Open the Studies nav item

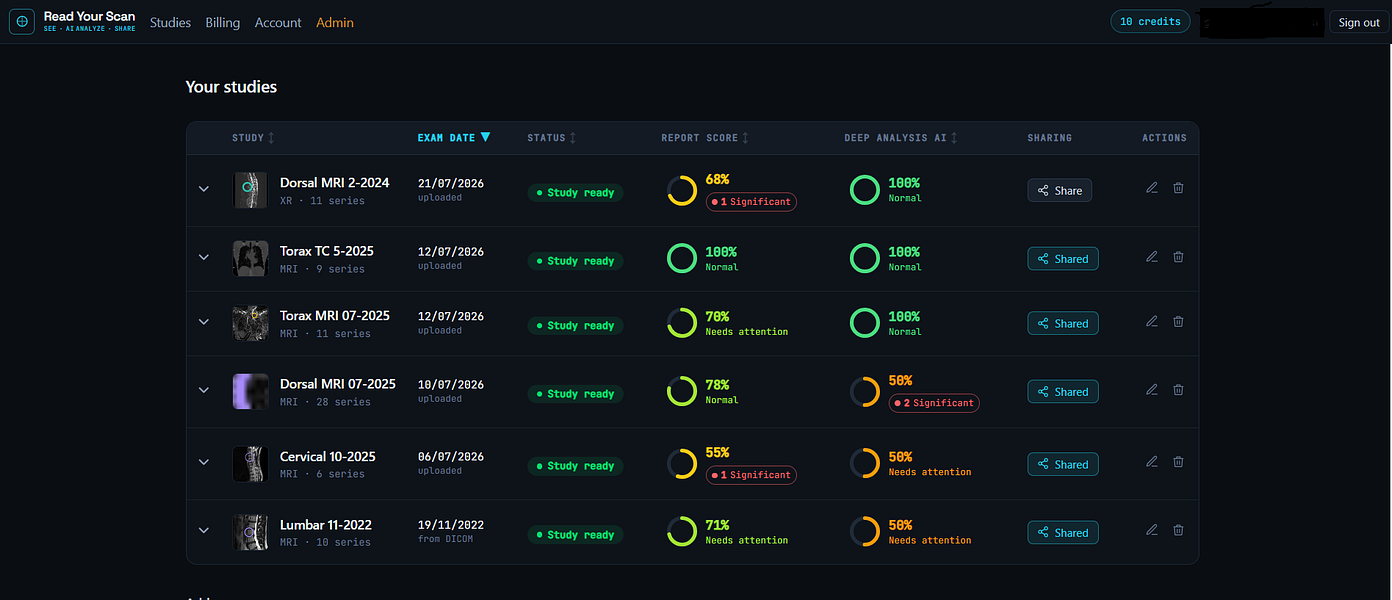point(170,22)
